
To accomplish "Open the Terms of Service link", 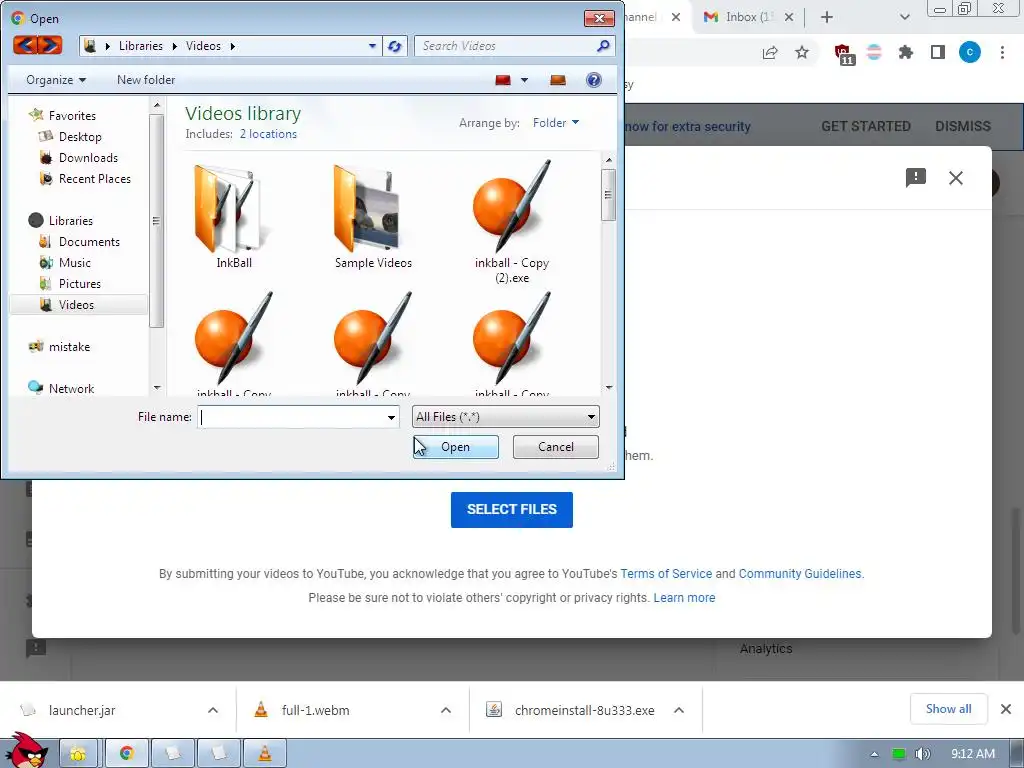I will [666, 573].
